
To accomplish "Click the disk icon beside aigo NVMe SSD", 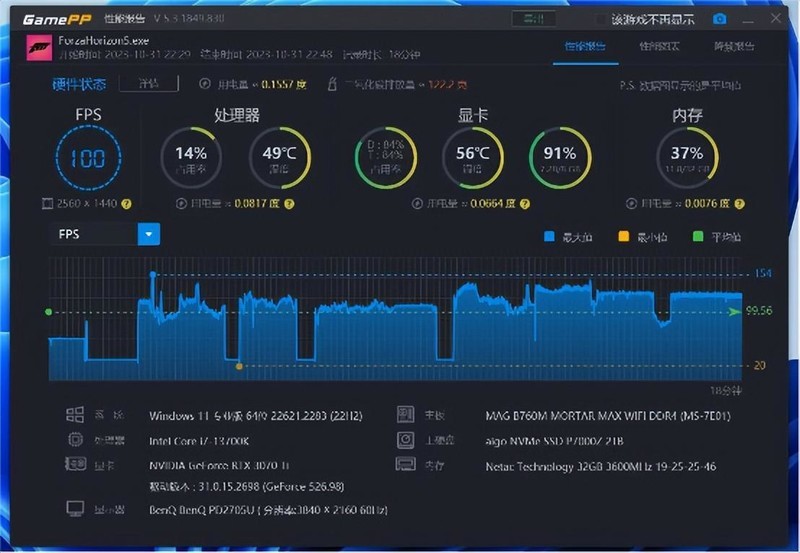I will [x=406, y=440].
